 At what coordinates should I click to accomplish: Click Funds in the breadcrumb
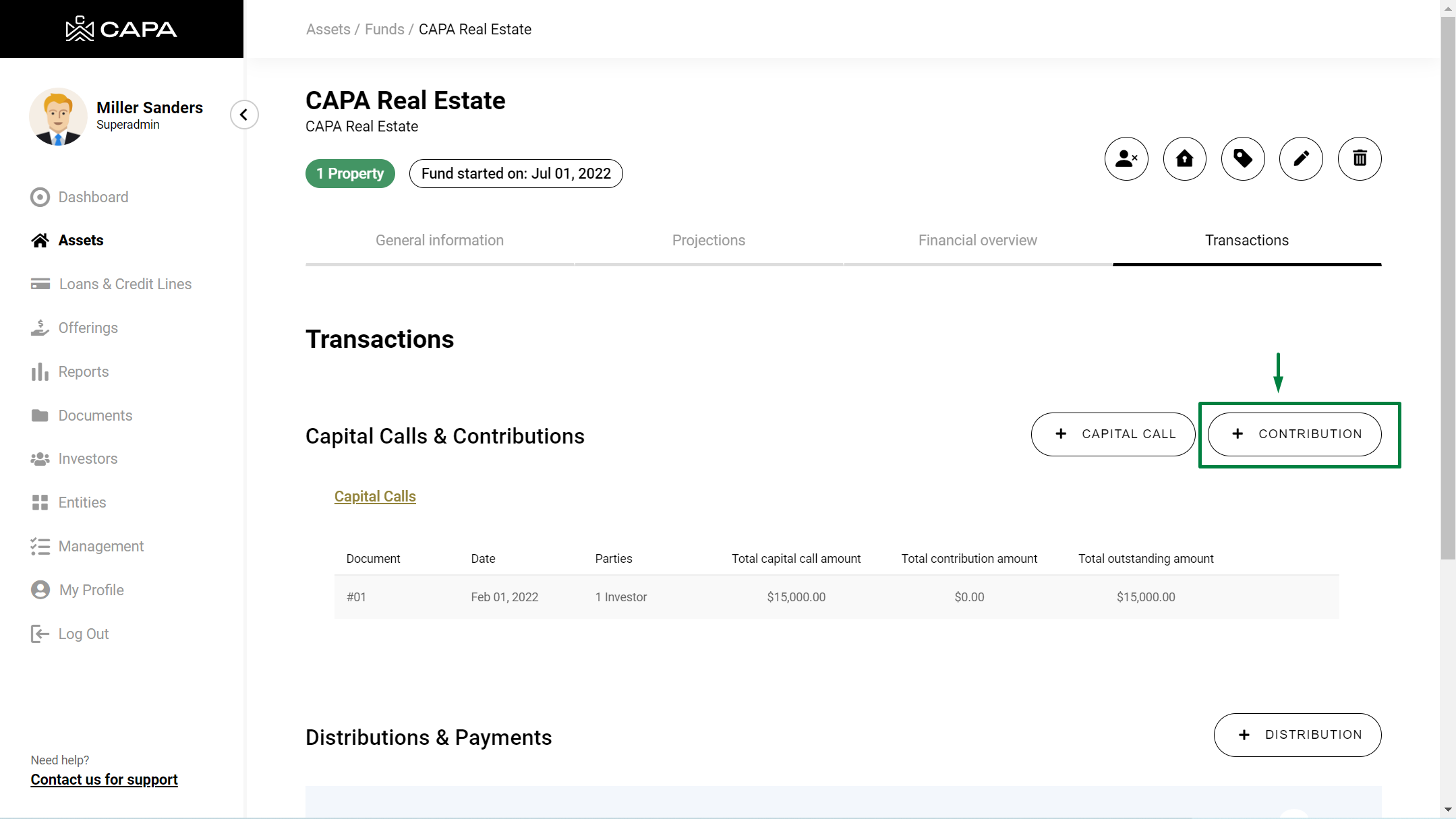click(384, 30)
